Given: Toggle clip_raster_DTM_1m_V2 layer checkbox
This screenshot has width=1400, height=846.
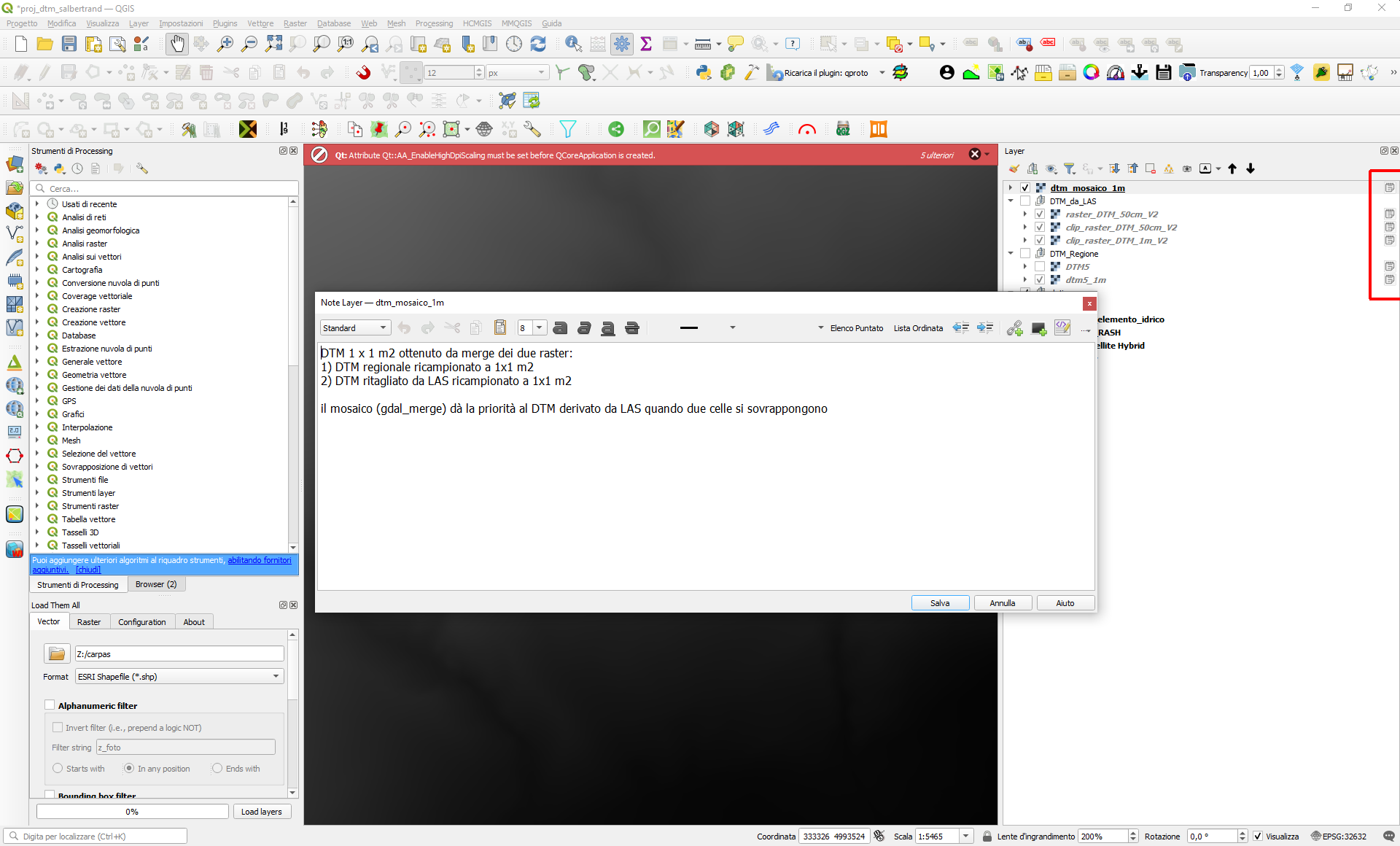Looking at the screenshot, I should click(x=1040, y=240).
